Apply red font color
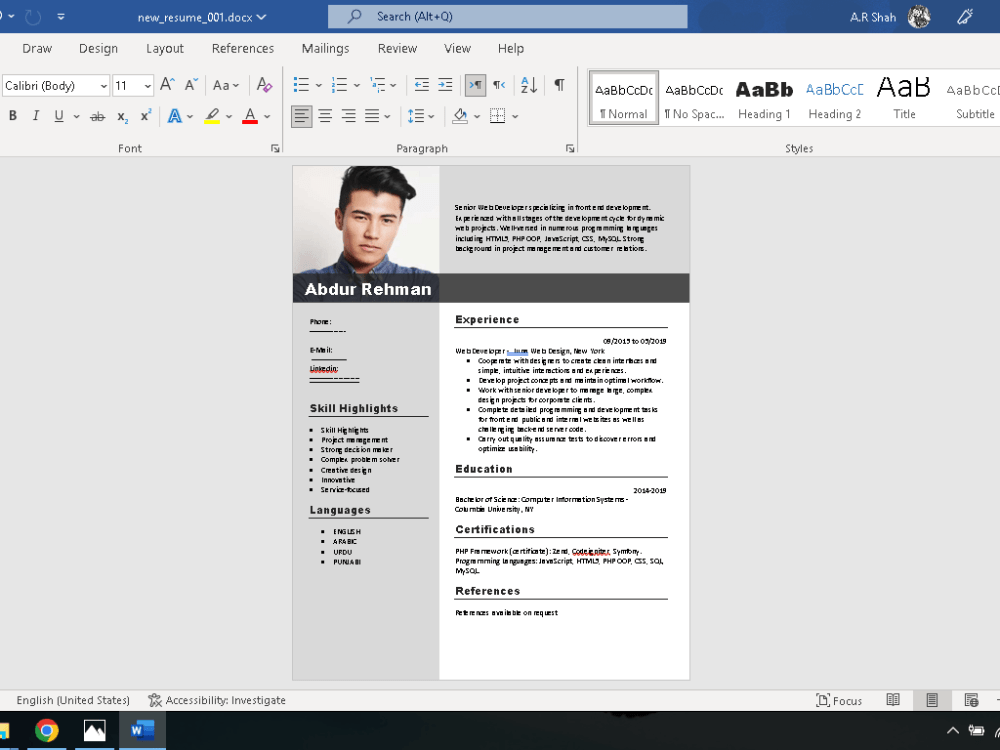 pyautogui.click(x=250, y=116)
